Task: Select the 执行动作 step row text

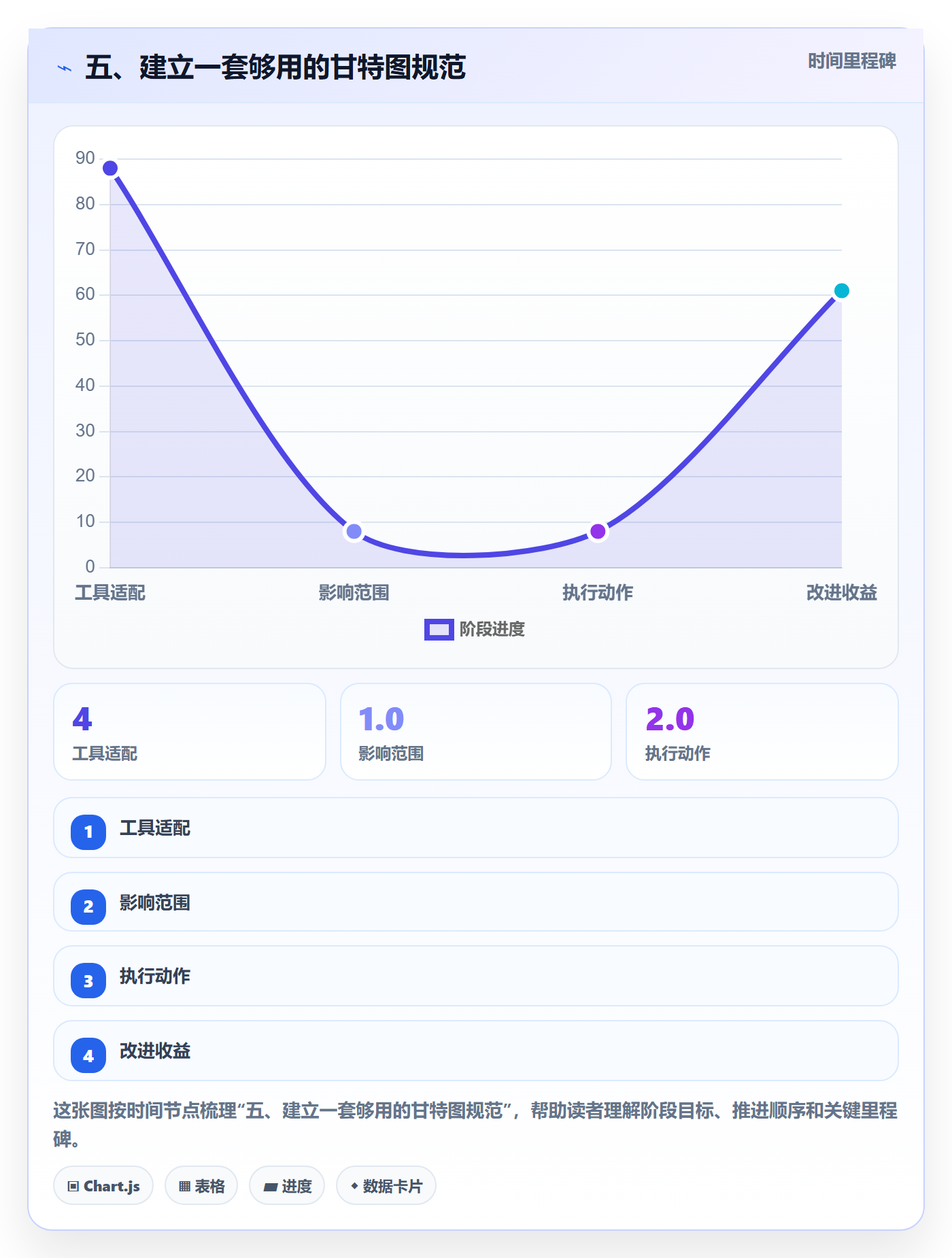Action: click(x=155, y=976)
